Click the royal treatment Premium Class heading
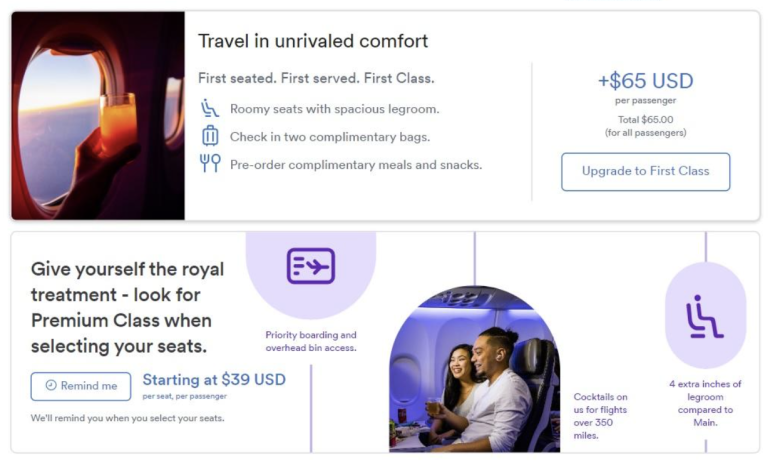The height and width of the screenshot is (463, 770). 127,308
